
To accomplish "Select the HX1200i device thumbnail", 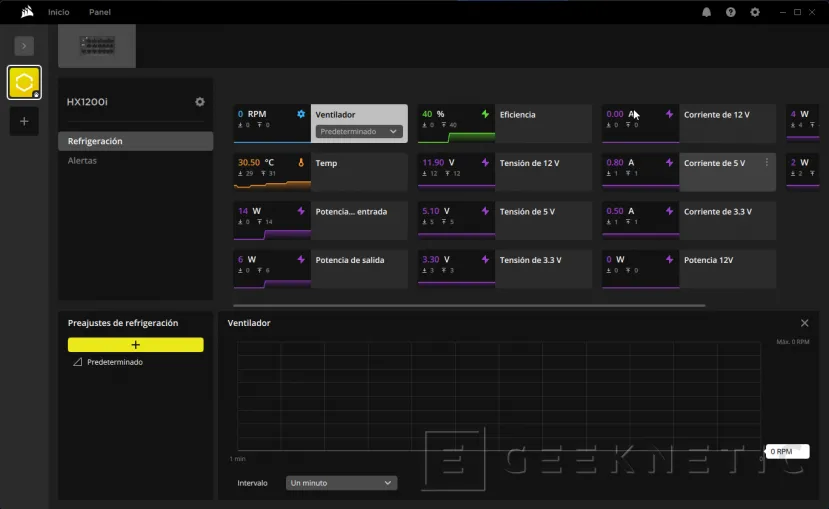I will (x=97, y=46).
